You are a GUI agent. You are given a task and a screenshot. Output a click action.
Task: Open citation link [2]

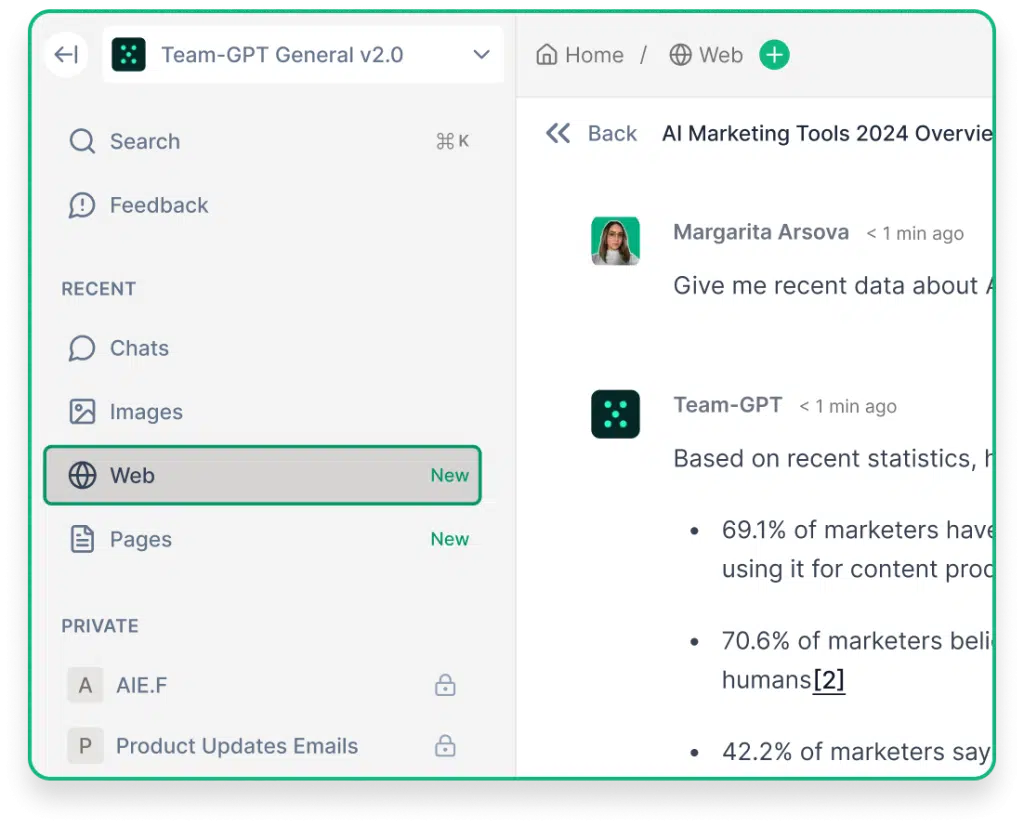coord(829,680)
